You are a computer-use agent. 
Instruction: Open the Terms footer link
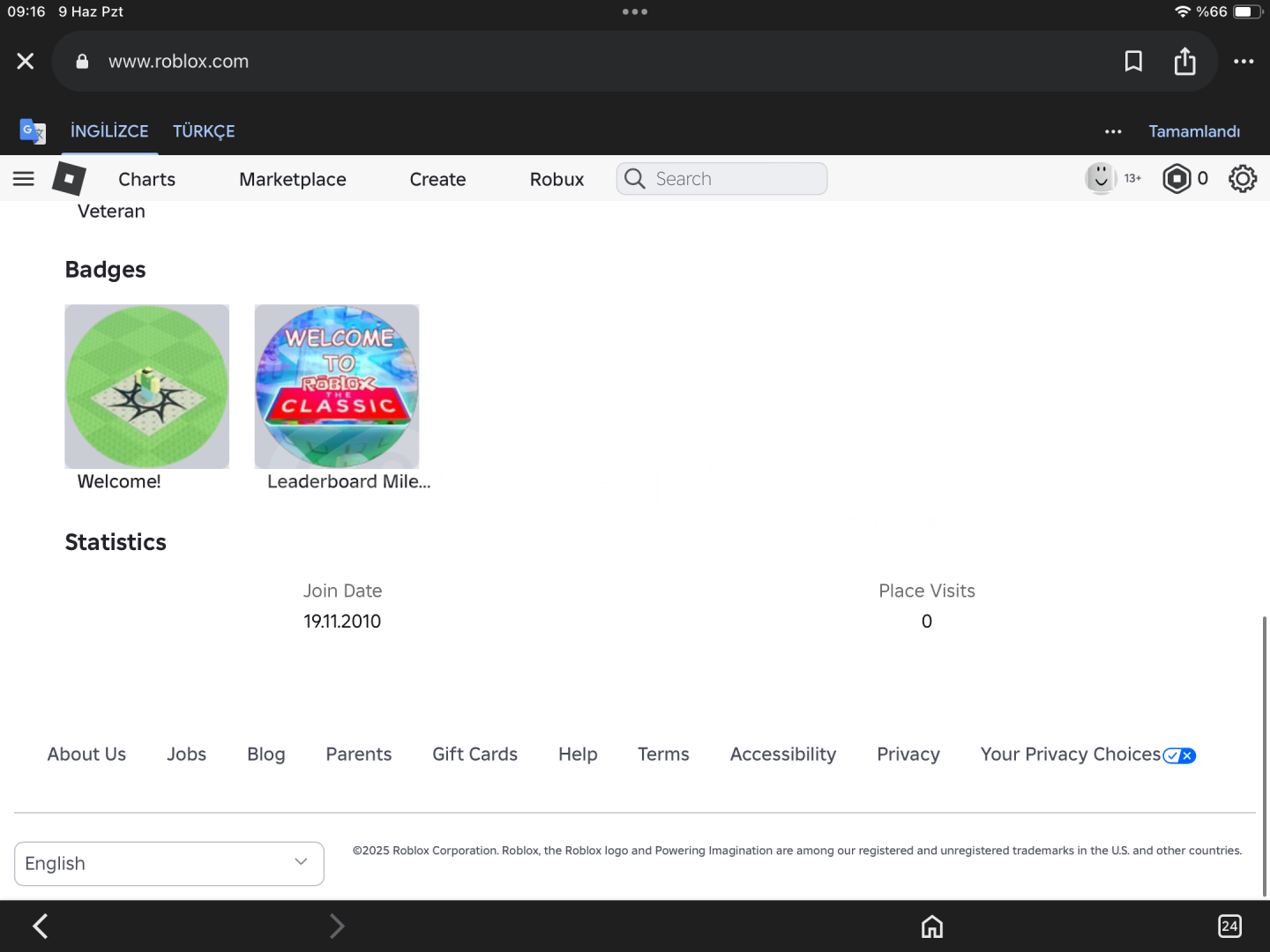664,755
